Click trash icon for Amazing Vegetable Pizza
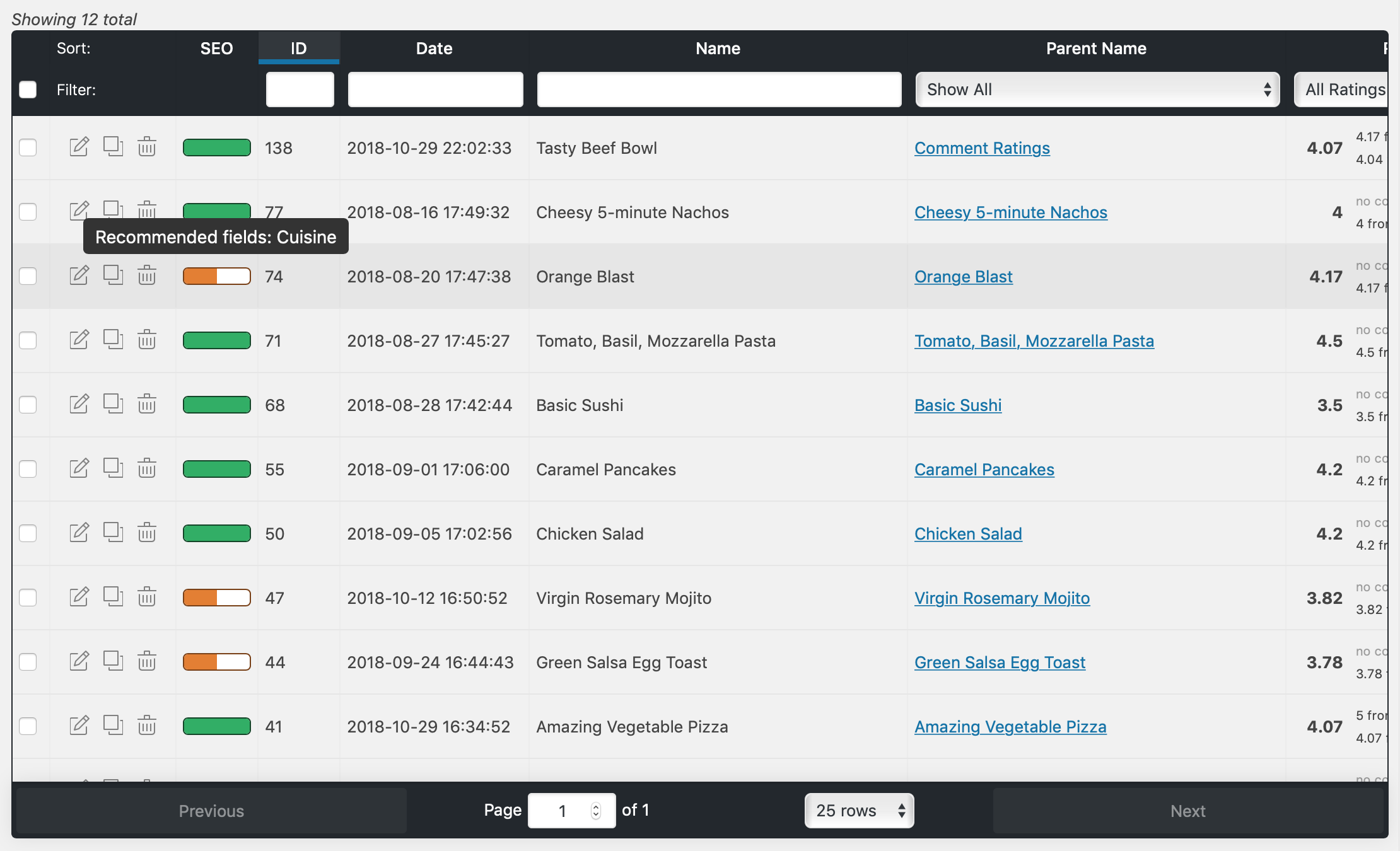 pyautogui.click(x=147, y=726)
